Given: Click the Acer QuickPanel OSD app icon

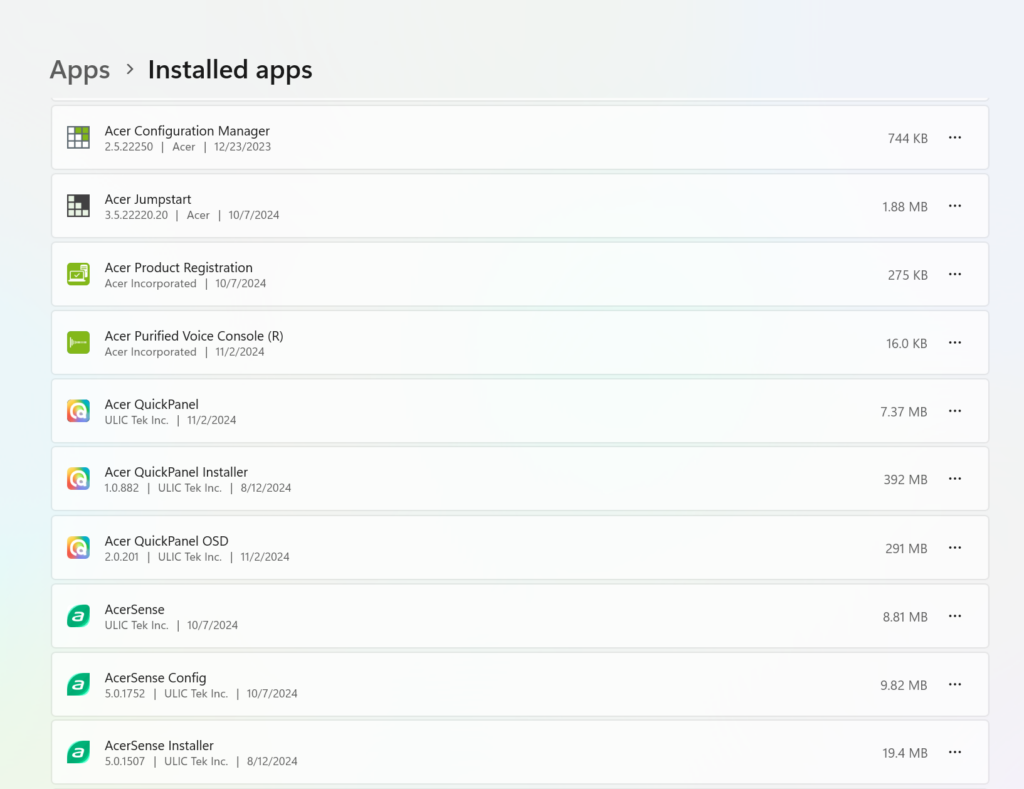Looking at the screenshot, I should tap(78, 548).
